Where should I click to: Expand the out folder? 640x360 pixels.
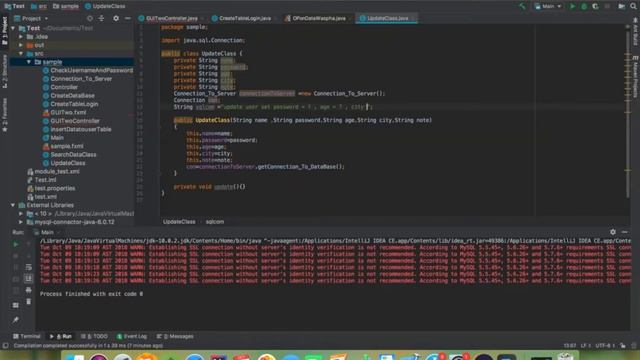[21, 45]
